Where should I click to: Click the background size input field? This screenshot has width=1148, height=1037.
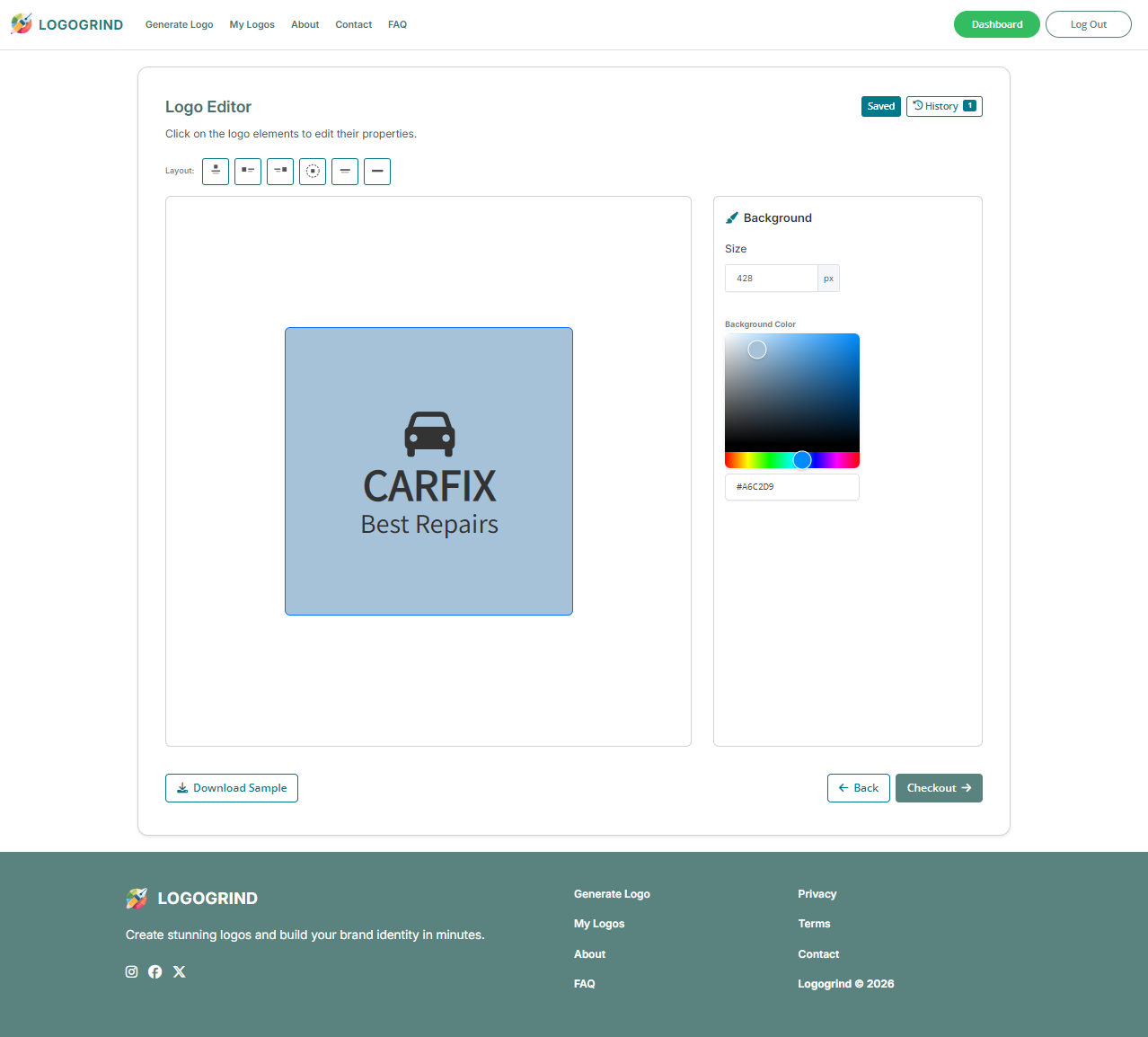coord(771,279)
